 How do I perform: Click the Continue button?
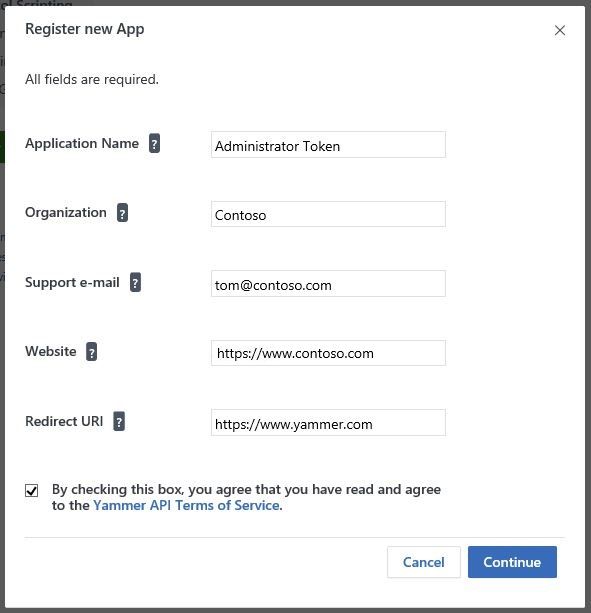tap(512, 562)
